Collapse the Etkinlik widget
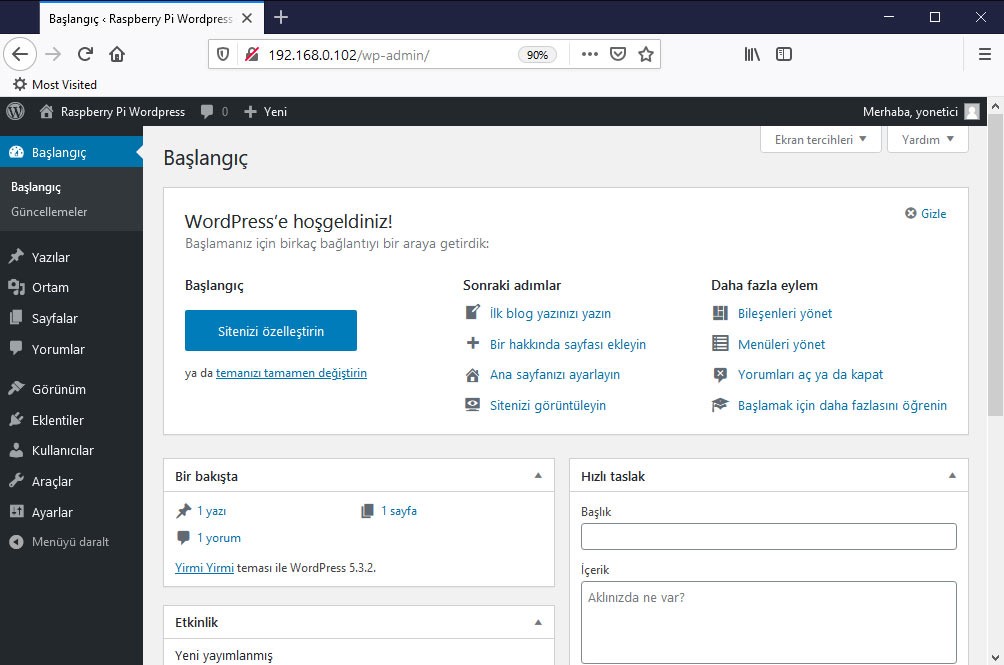This screenshot has width=1004, height=665. pyautogui.click(x=538, y=622)
